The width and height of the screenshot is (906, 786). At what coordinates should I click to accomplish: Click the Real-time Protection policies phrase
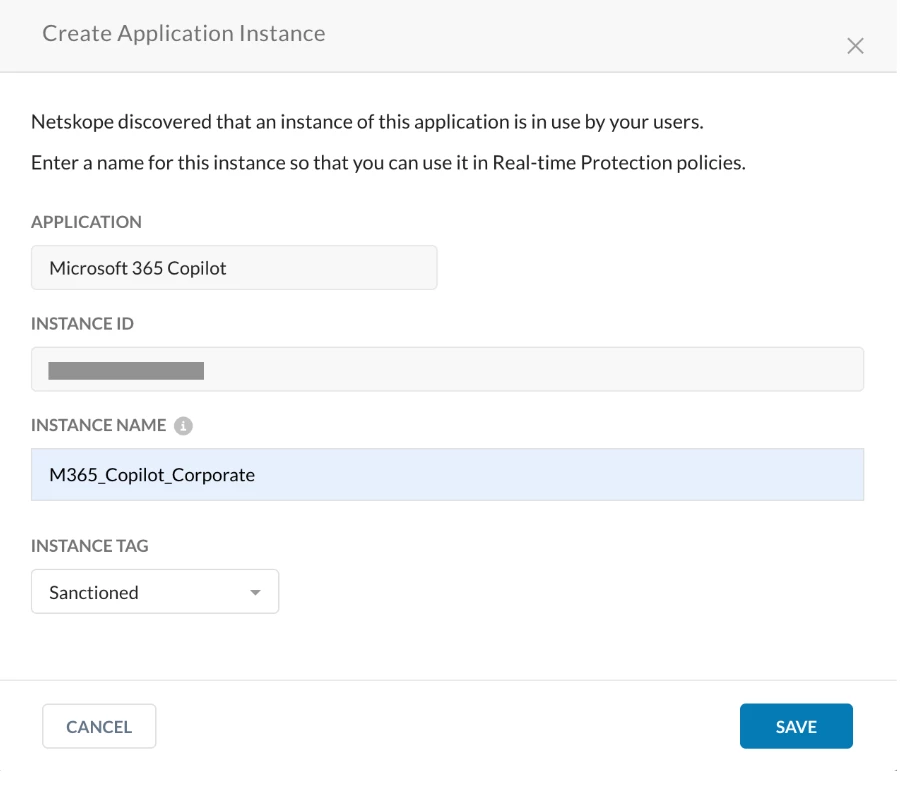coord(618,162)
